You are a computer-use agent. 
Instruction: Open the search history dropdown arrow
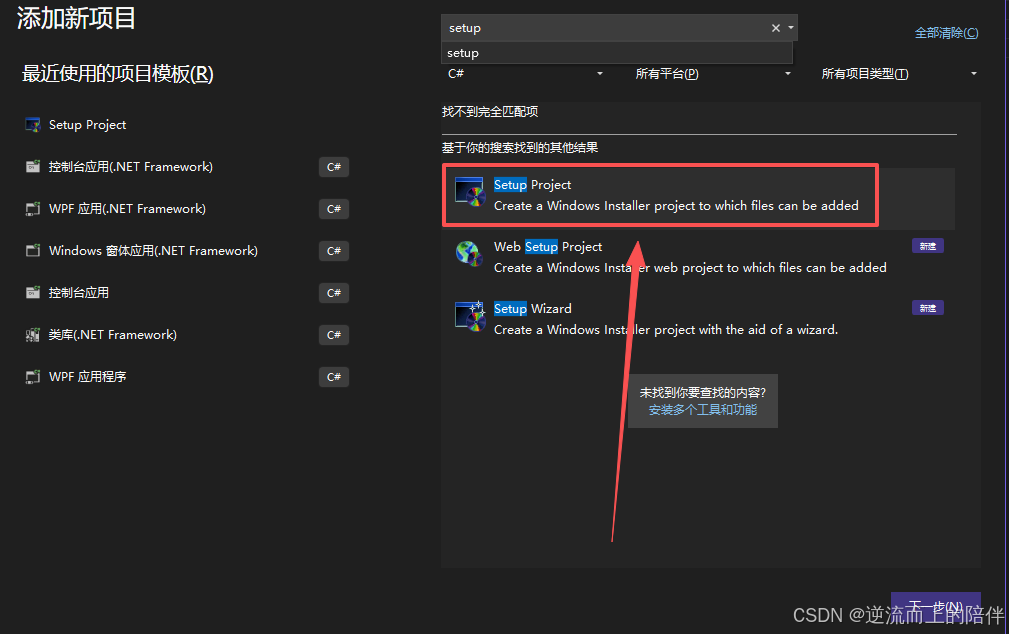pos(791,28)
